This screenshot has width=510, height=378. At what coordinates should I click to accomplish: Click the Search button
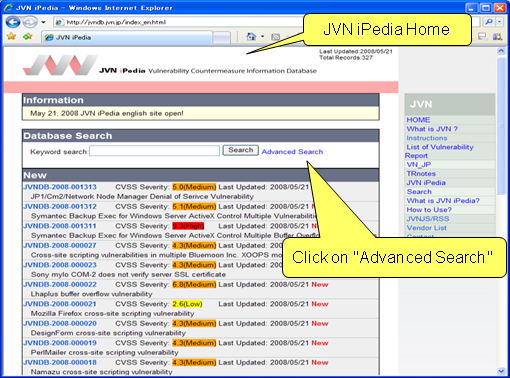point(241,150)
